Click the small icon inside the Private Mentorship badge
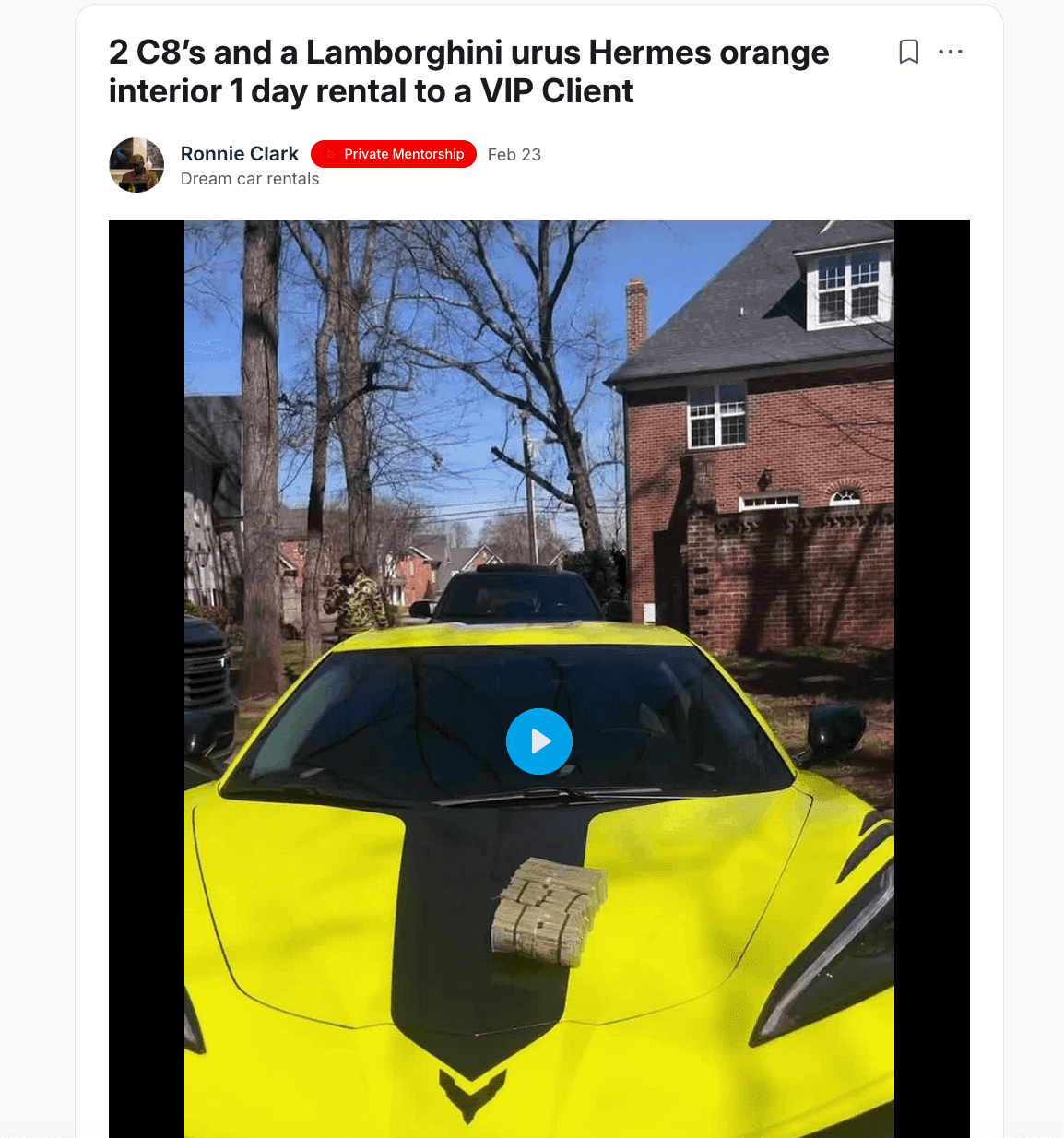The height and width of the screenshot is (1138, 1064). point(329,154)
